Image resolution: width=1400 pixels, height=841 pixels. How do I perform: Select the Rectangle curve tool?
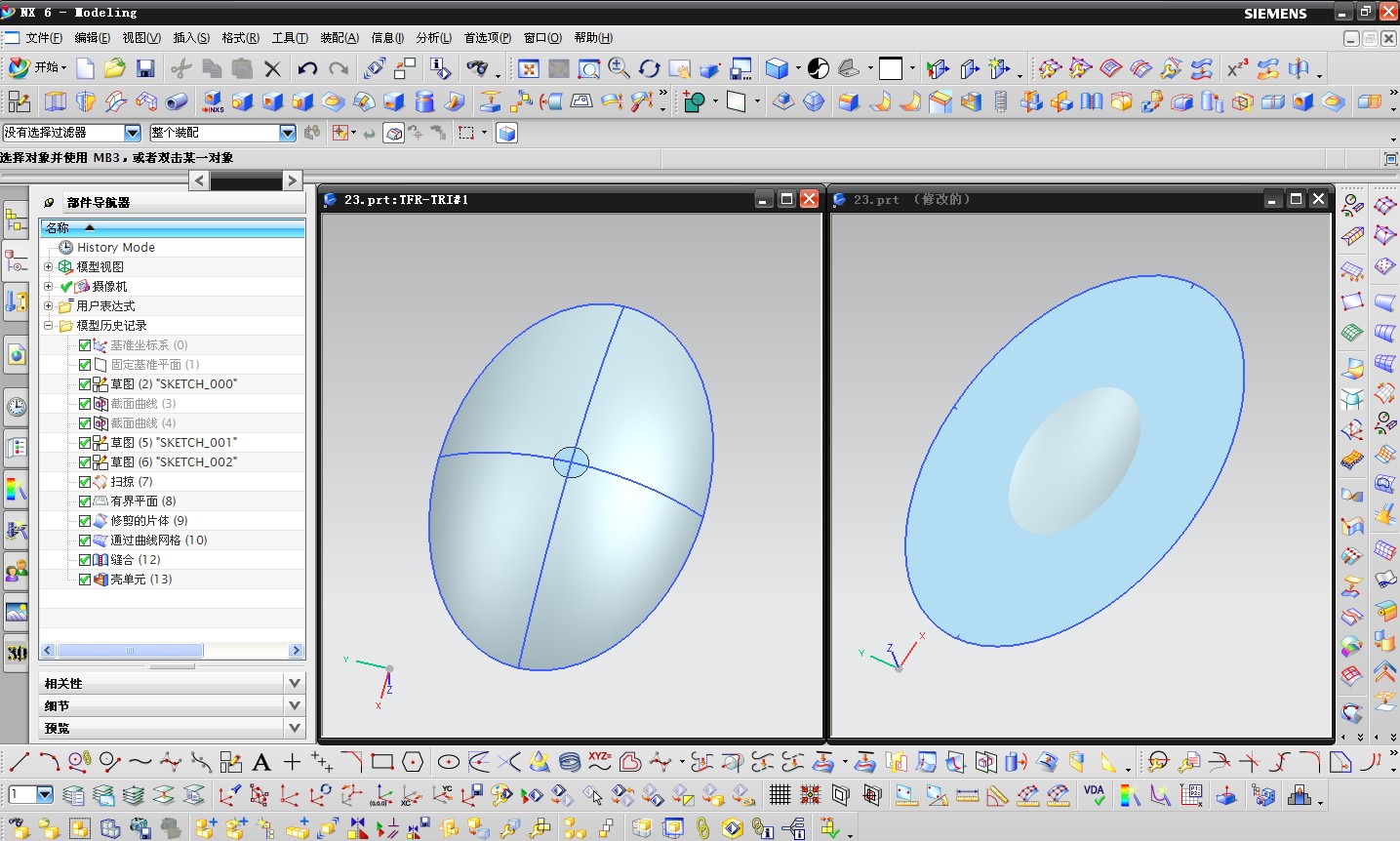coord(382,761)
